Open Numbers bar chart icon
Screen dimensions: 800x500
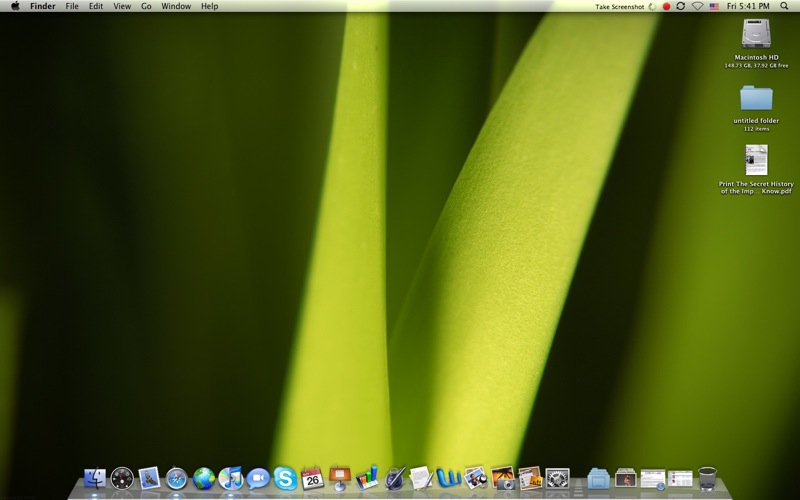[x=367, y=478]
